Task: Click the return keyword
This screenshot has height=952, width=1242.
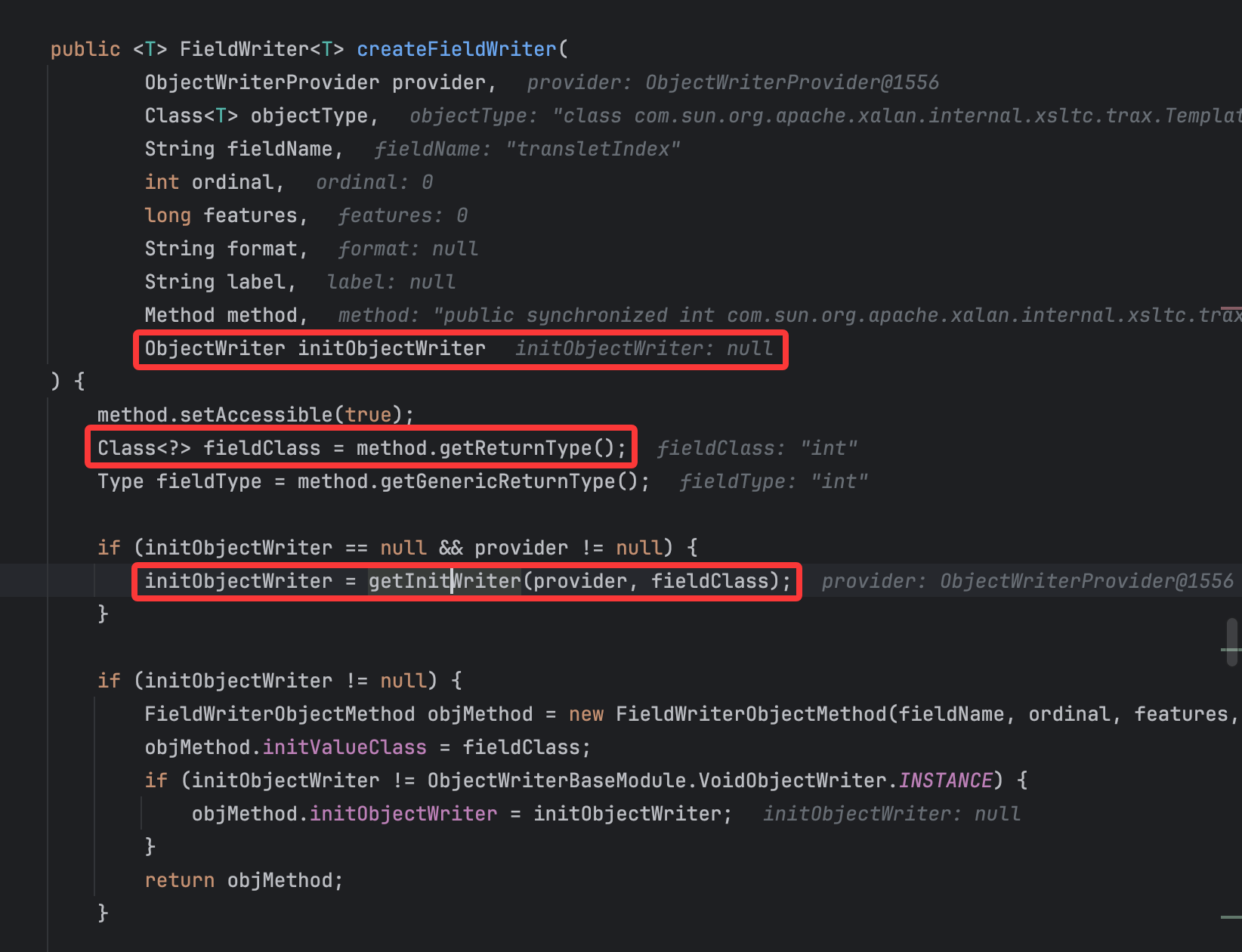Action: (x=179, y=880)
